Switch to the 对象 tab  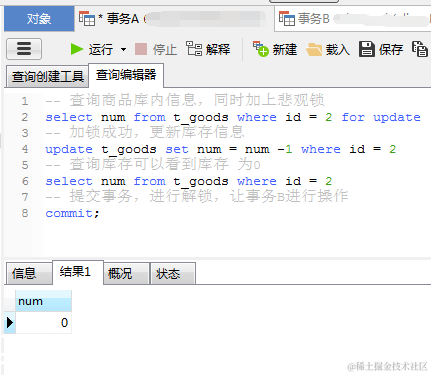point(39,19)
